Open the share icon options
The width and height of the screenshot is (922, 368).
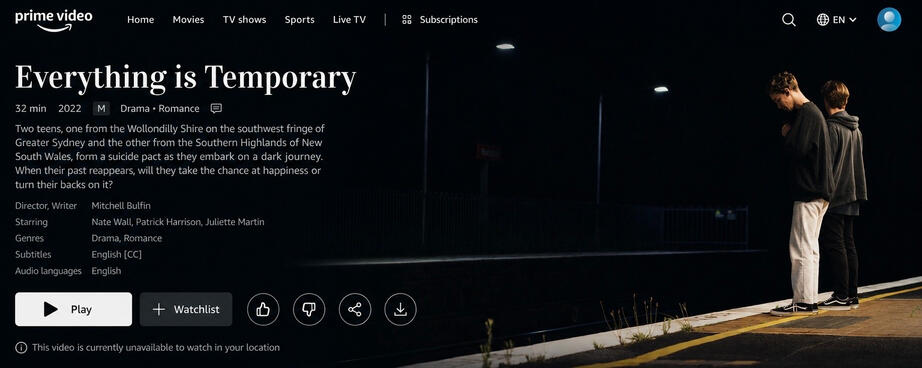click(x=355, y=309)
